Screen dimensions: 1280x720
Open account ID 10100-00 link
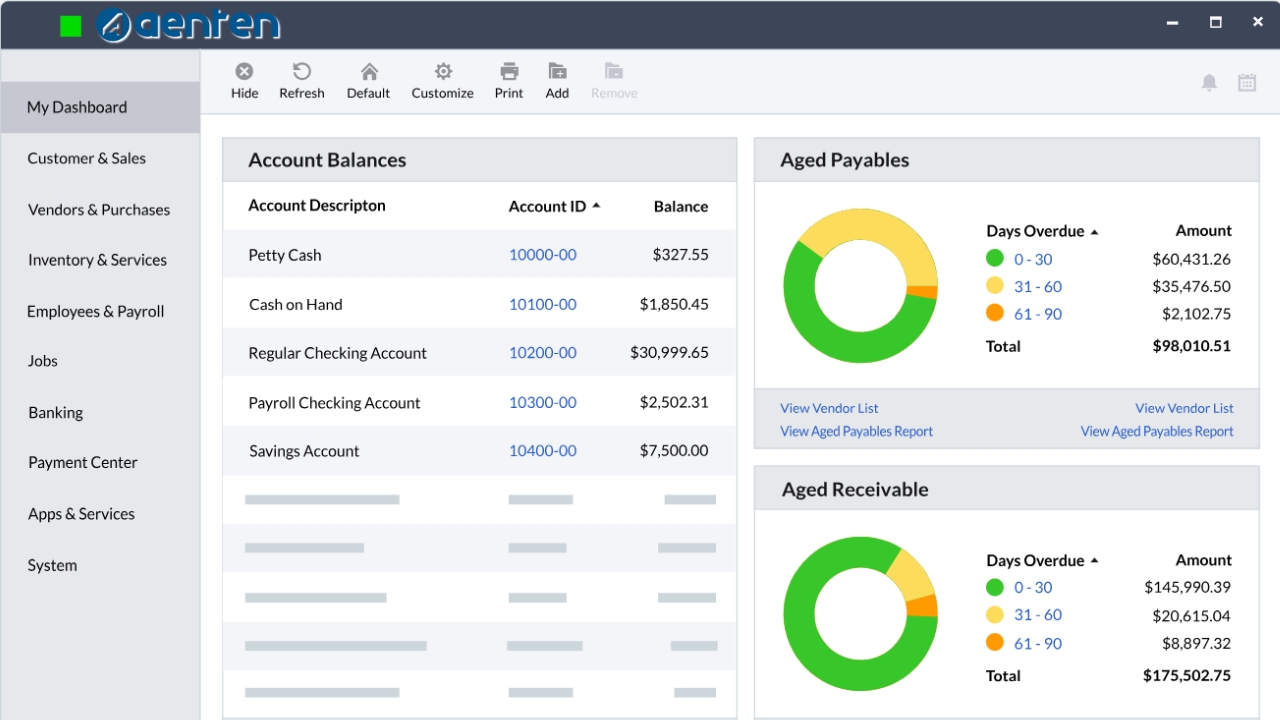(543, 304)
